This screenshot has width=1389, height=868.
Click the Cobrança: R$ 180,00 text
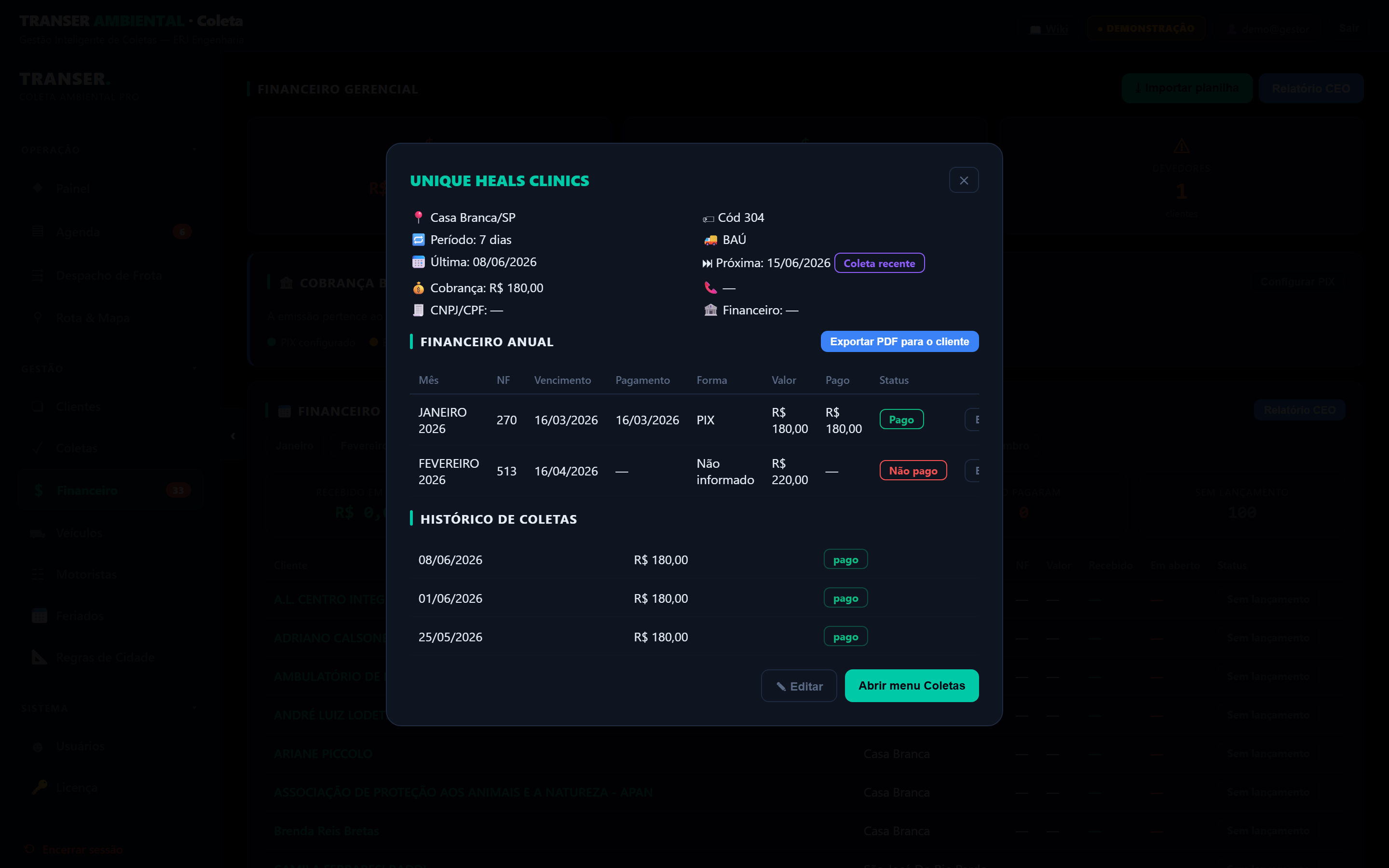click(487, 288)
